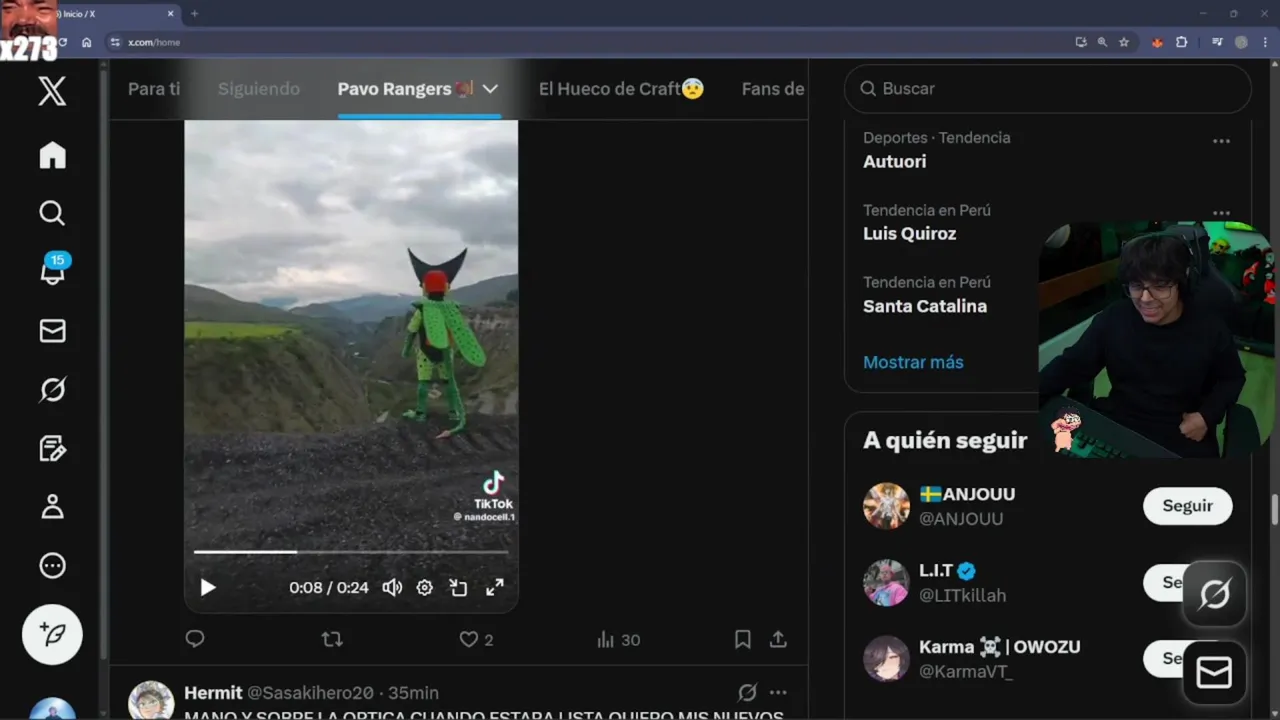Open Profile person icon in sidebar
The width and height of the screenshot is (1280, 720).
click(x=52, y=507)
